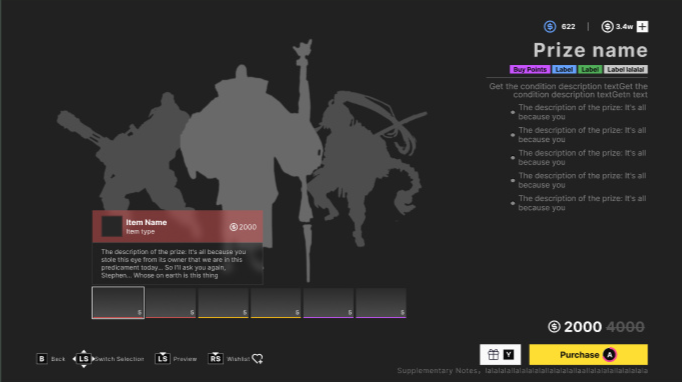682x382 pixels.
Task: Click the Wishlist label
Action: coord(238,359)
